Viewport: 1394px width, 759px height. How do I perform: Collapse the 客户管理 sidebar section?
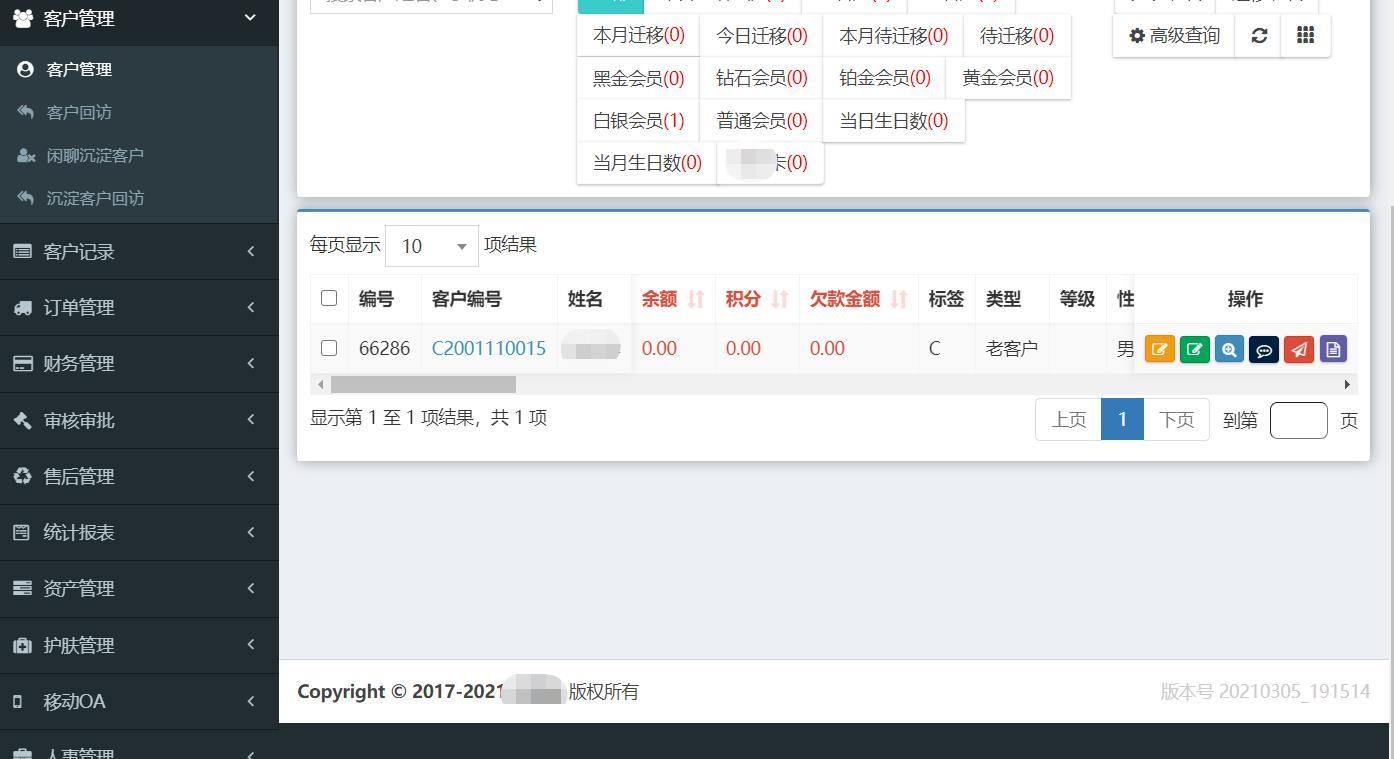tap(139, 18)
